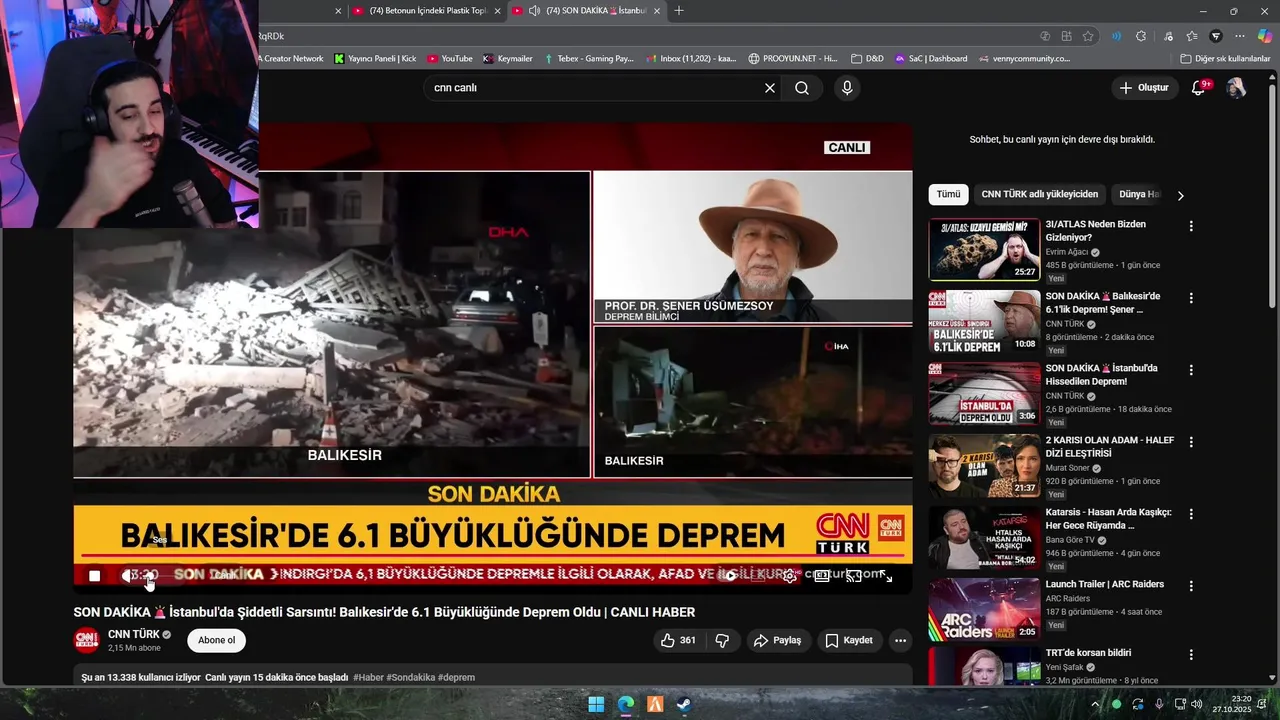The width and height of the screenshot is (1280, 720).
Task: Open Microsoft Edge from the taskbar
Action: click(625, 704)
